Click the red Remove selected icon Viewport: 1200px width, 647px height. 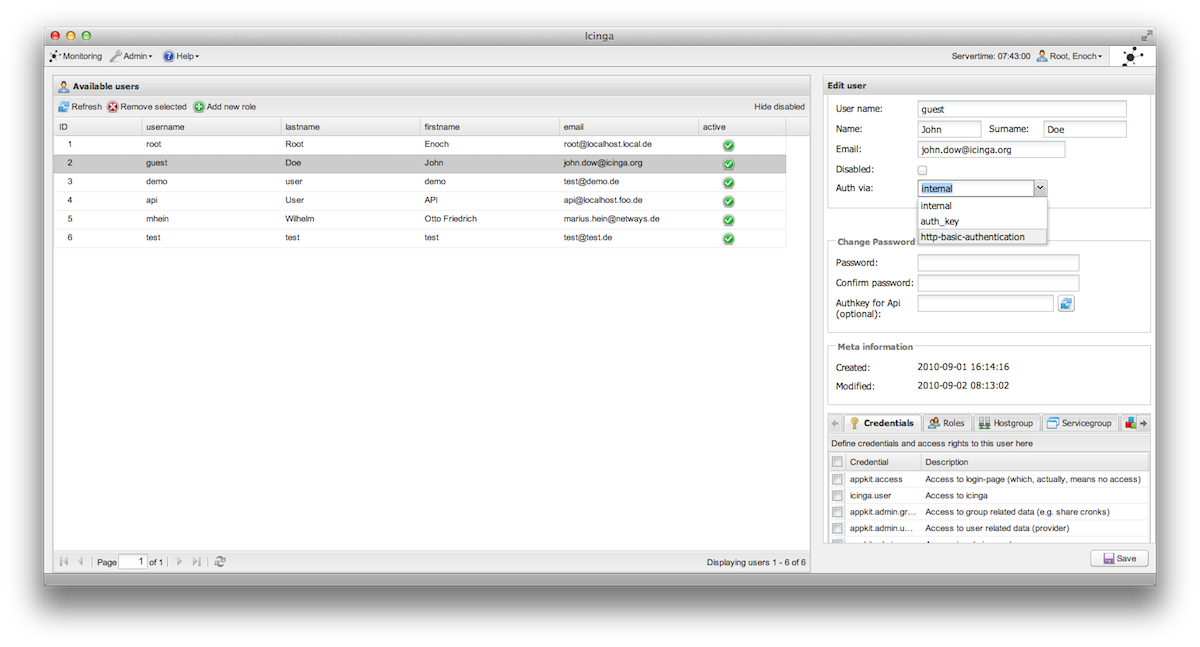click(x=114, y=107)
